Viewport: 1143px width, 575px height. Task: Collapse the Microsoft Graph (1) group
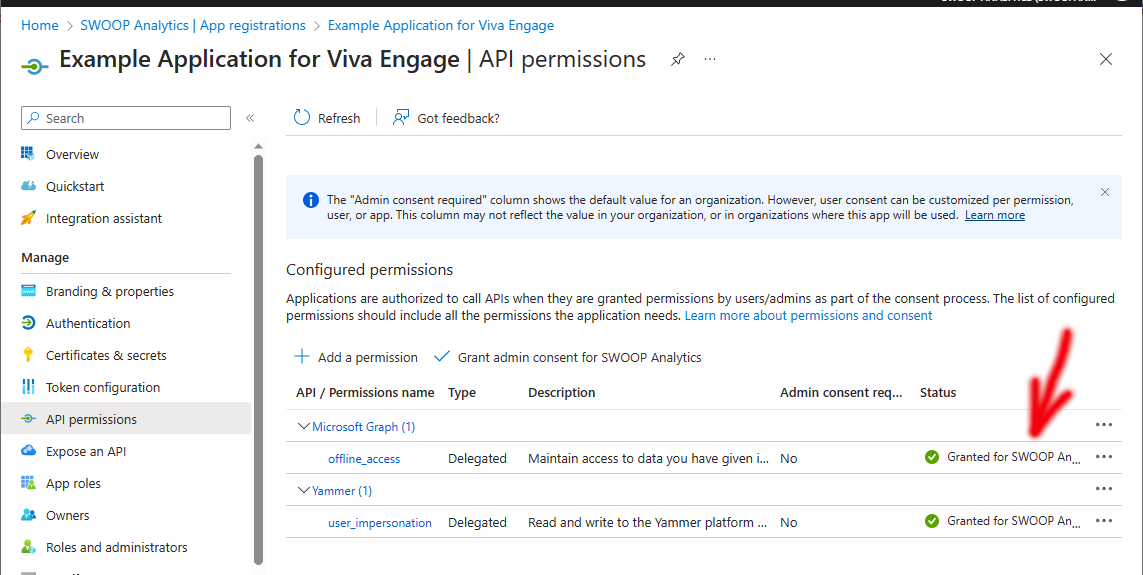pos(304,426)
